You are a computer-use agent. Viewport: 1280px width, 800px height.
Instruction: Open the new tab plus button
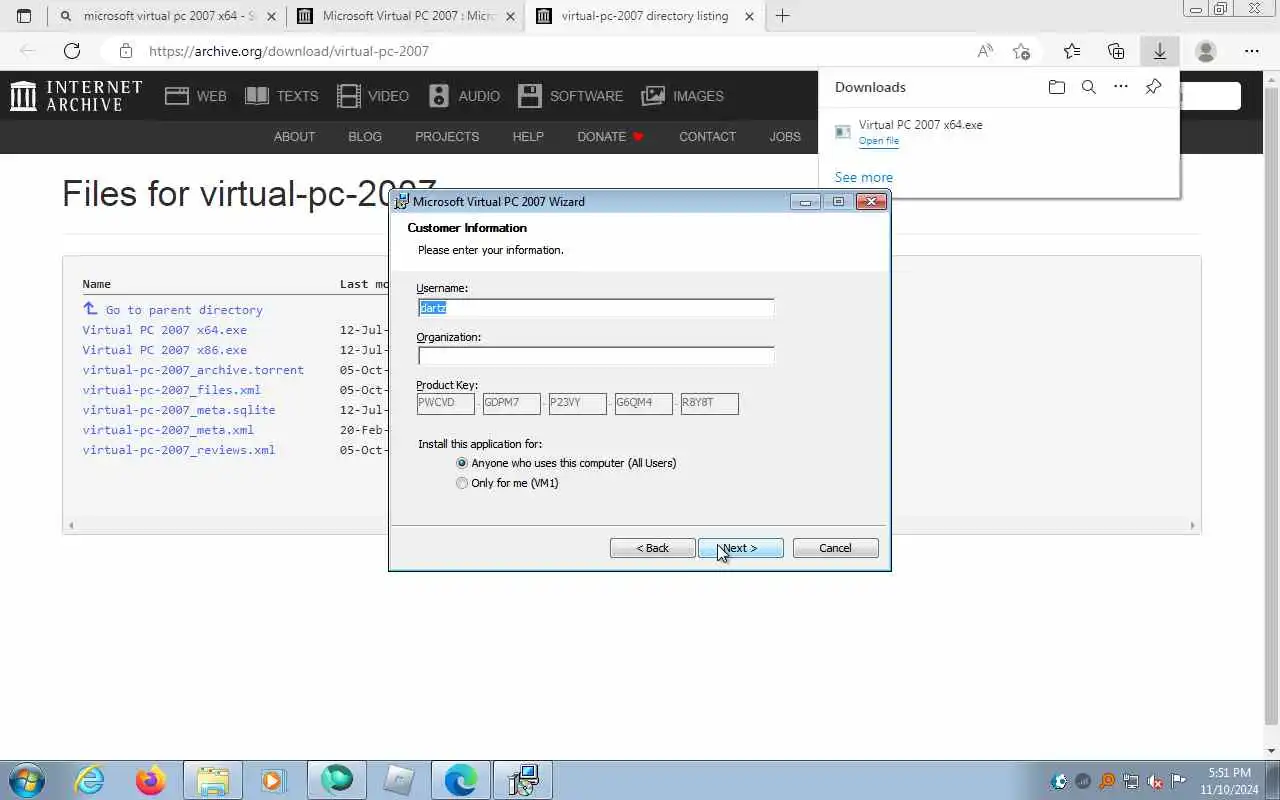pos(782,16)
